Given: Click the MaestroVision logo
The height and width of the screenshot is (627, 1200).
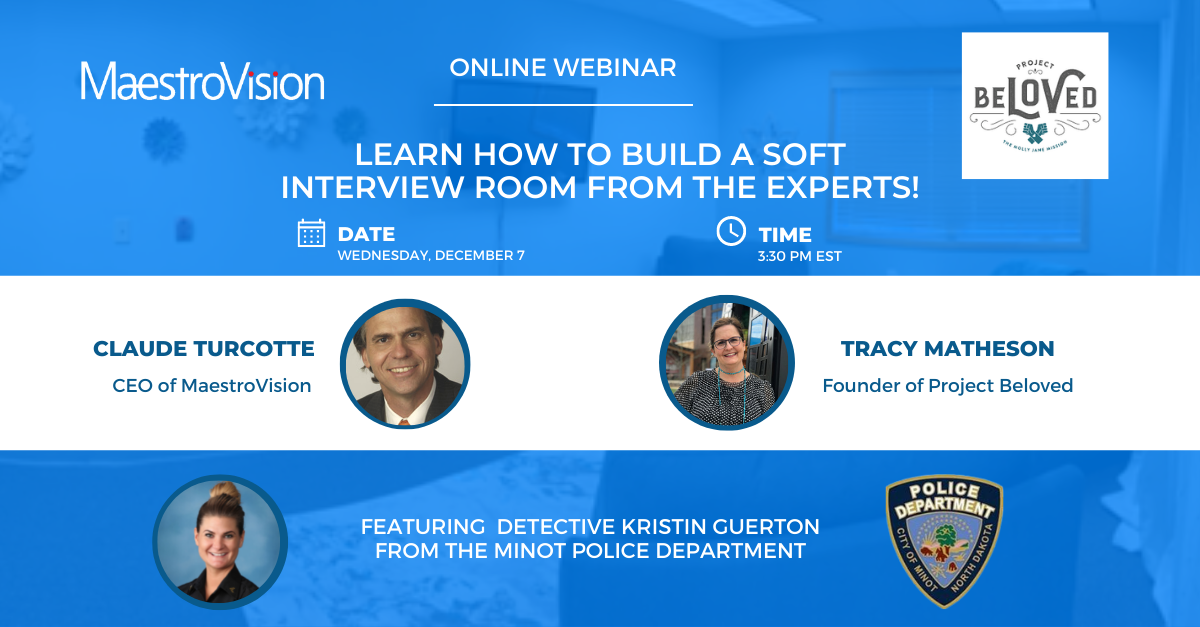Looking at the screenshot, I should tap(202, 81).
